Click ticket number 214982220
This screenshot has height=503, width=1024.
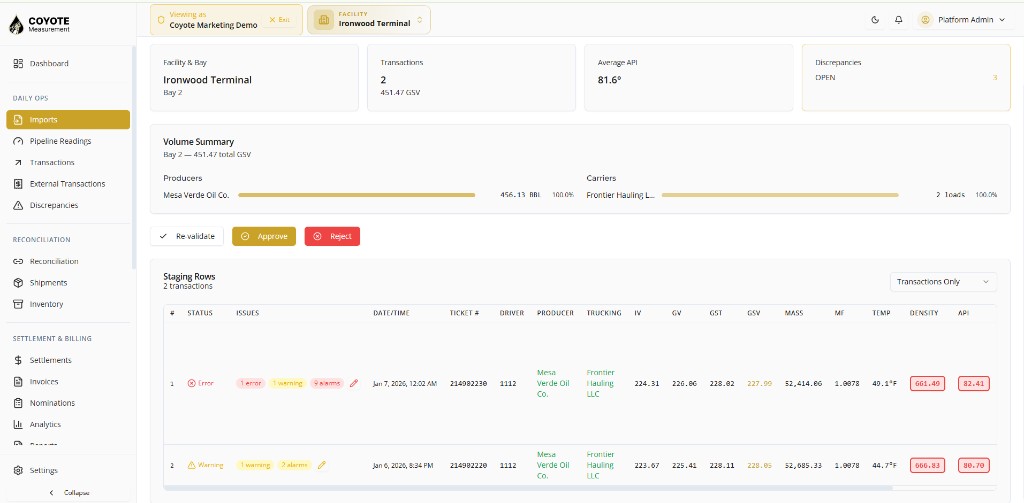(x=468, y=465)
